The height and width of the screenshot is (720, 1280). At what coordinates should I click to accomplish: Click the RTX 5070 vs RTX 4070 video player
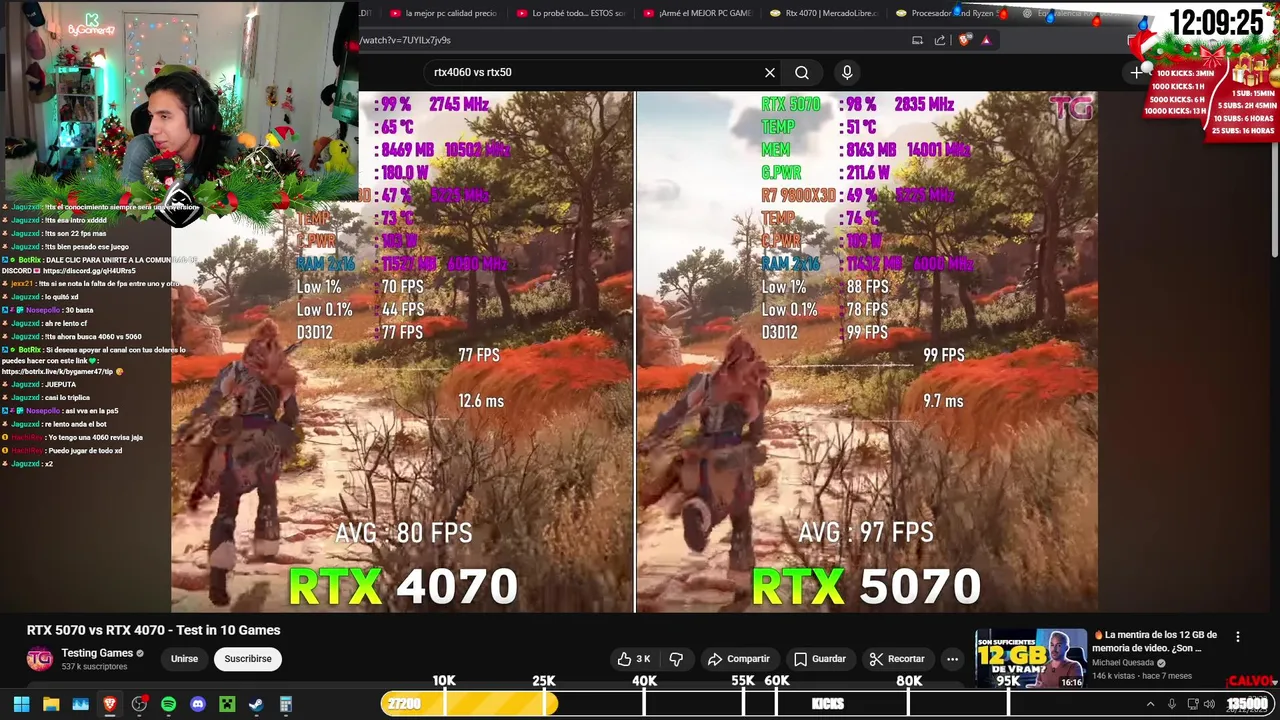pyautogui.click(x=634, y=351)
